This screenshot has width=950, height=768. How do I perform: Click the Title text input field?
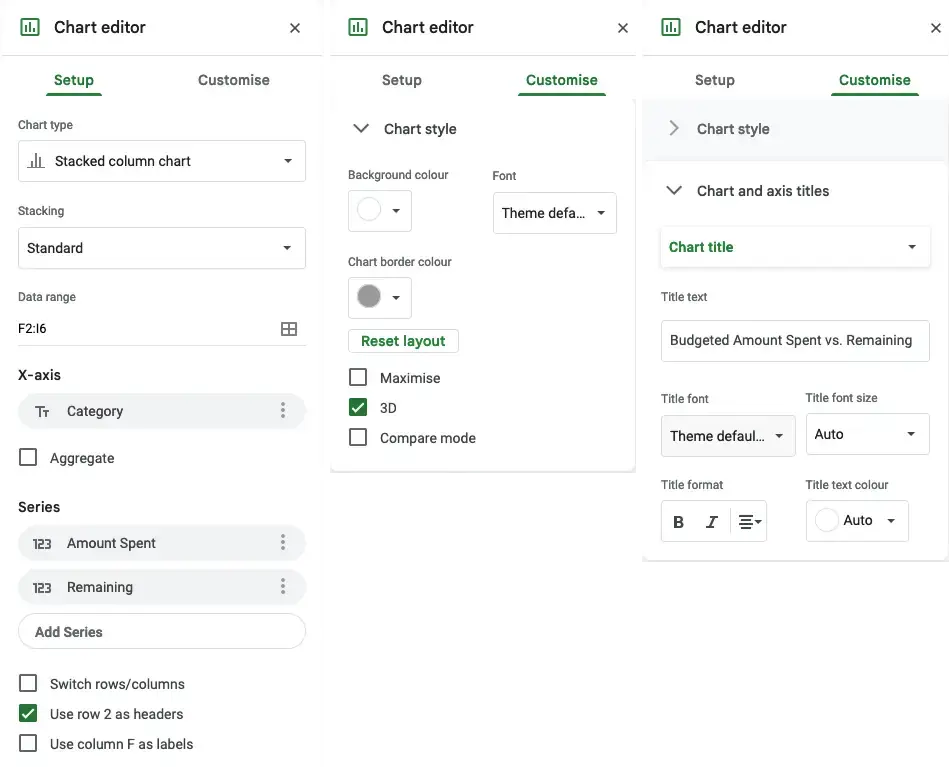795,340
